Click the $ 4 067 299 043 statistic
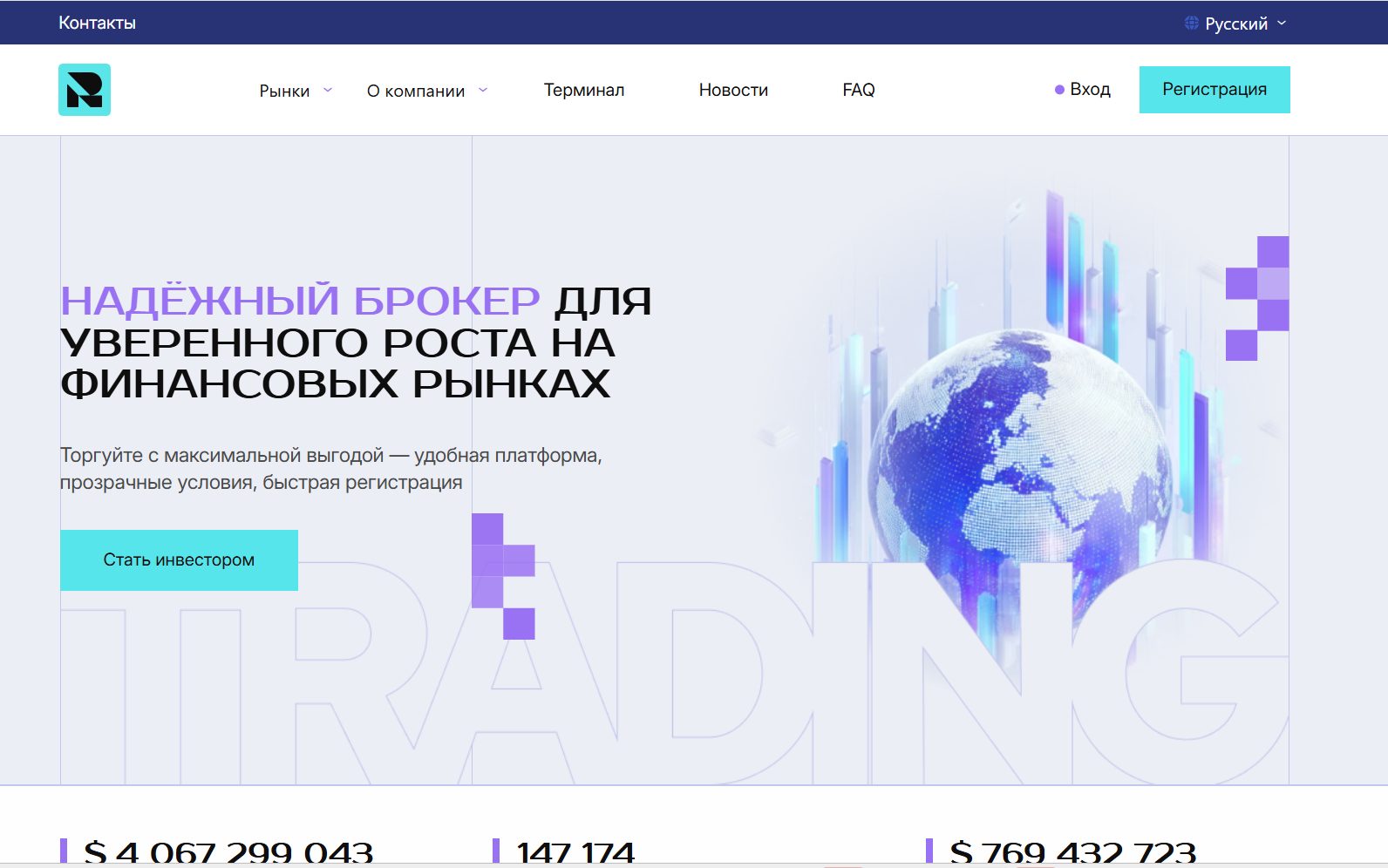 coord(228,851)
